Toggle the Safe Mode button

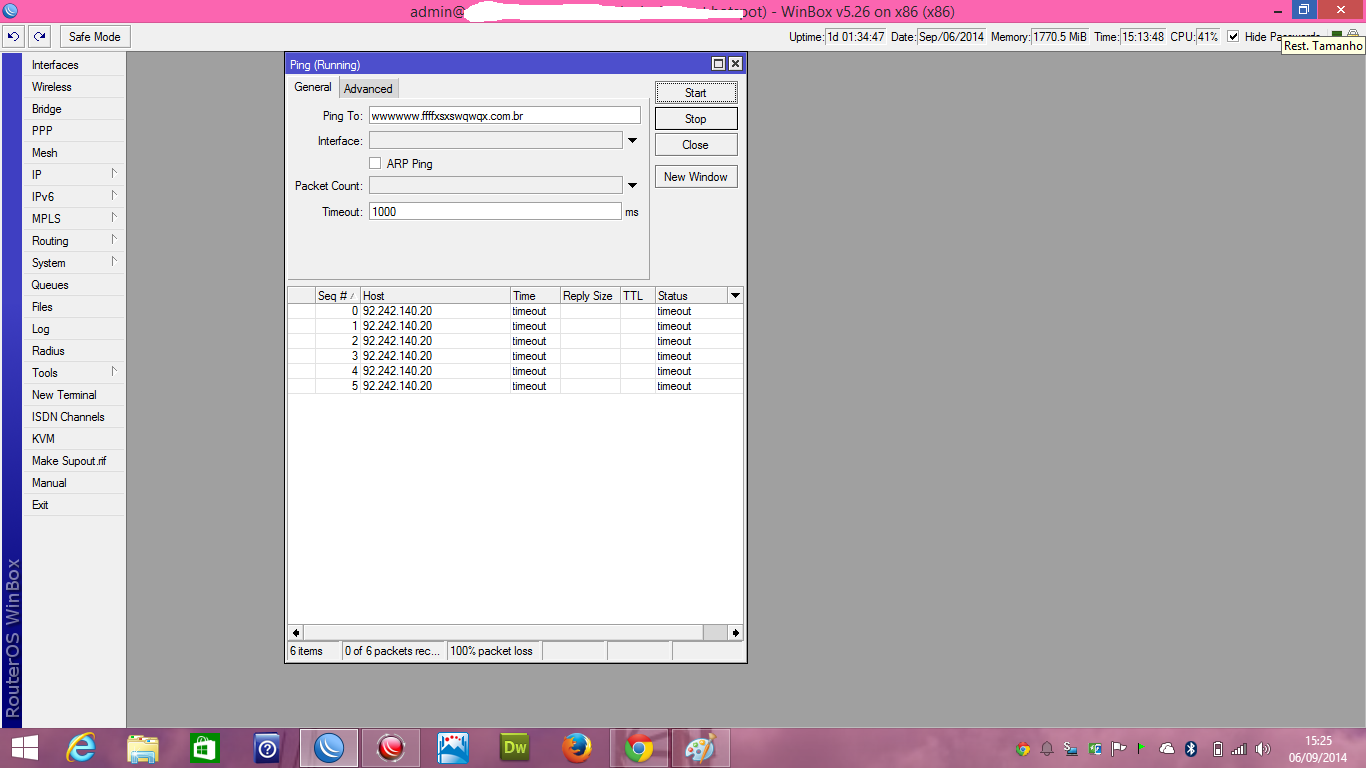click(95, 37)
